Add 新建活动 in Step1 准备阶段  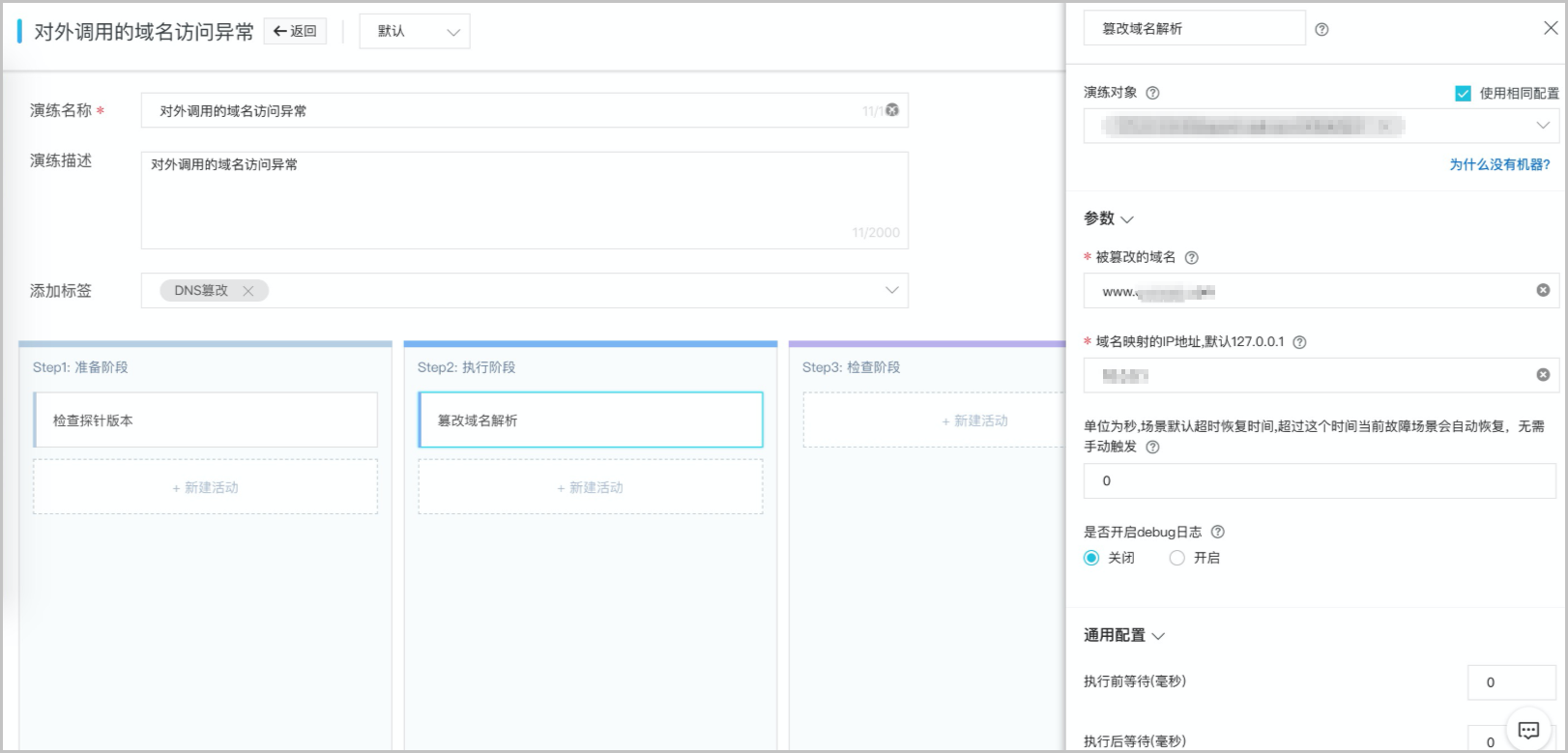(x=205, y=487)
